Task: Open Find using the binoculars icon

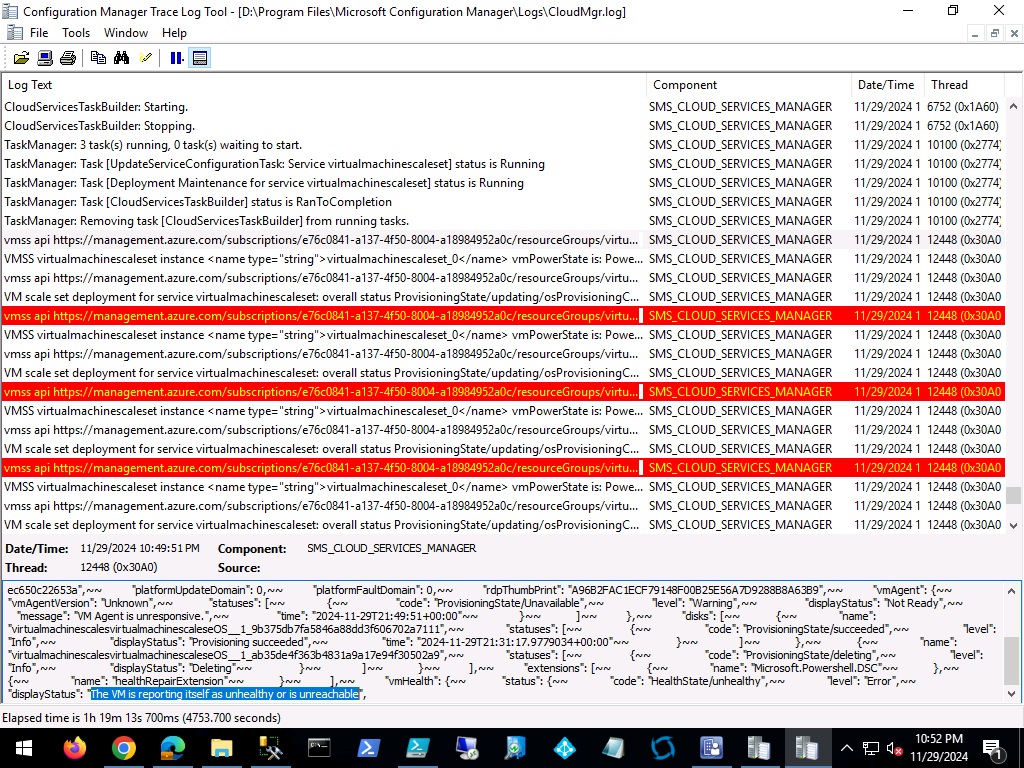Action: pos(121,58)
